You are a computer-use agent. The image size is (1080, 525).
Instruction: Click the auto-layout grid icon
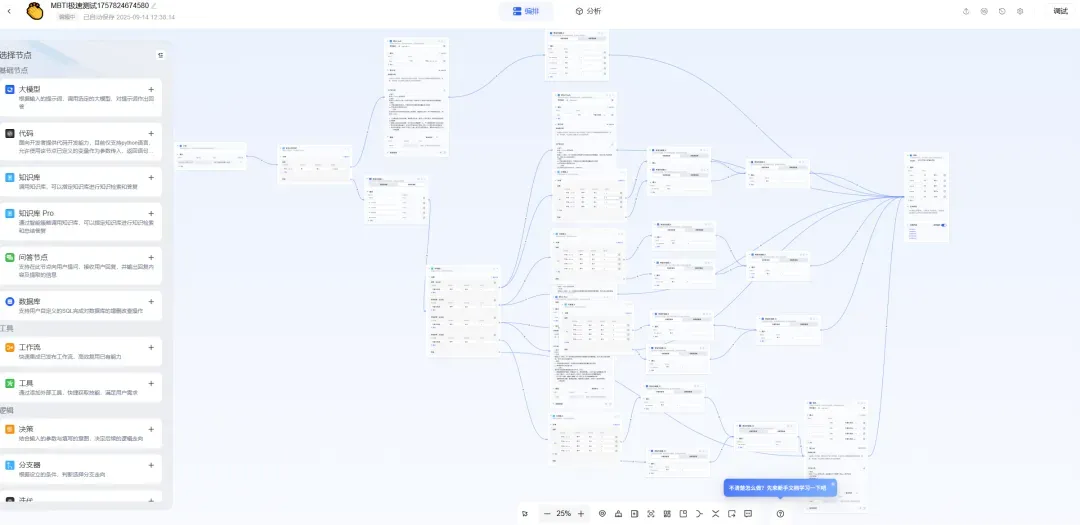point(667,514)
